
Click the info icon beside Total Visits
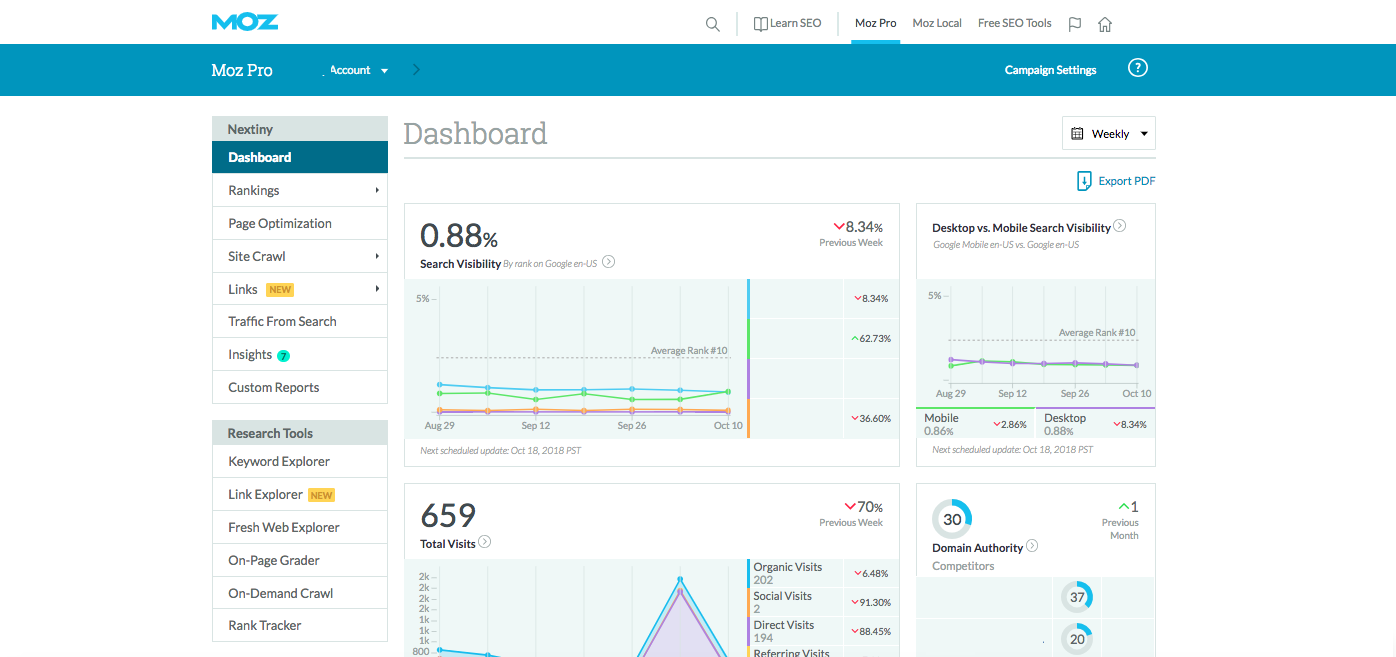click(x=485, y=542)
